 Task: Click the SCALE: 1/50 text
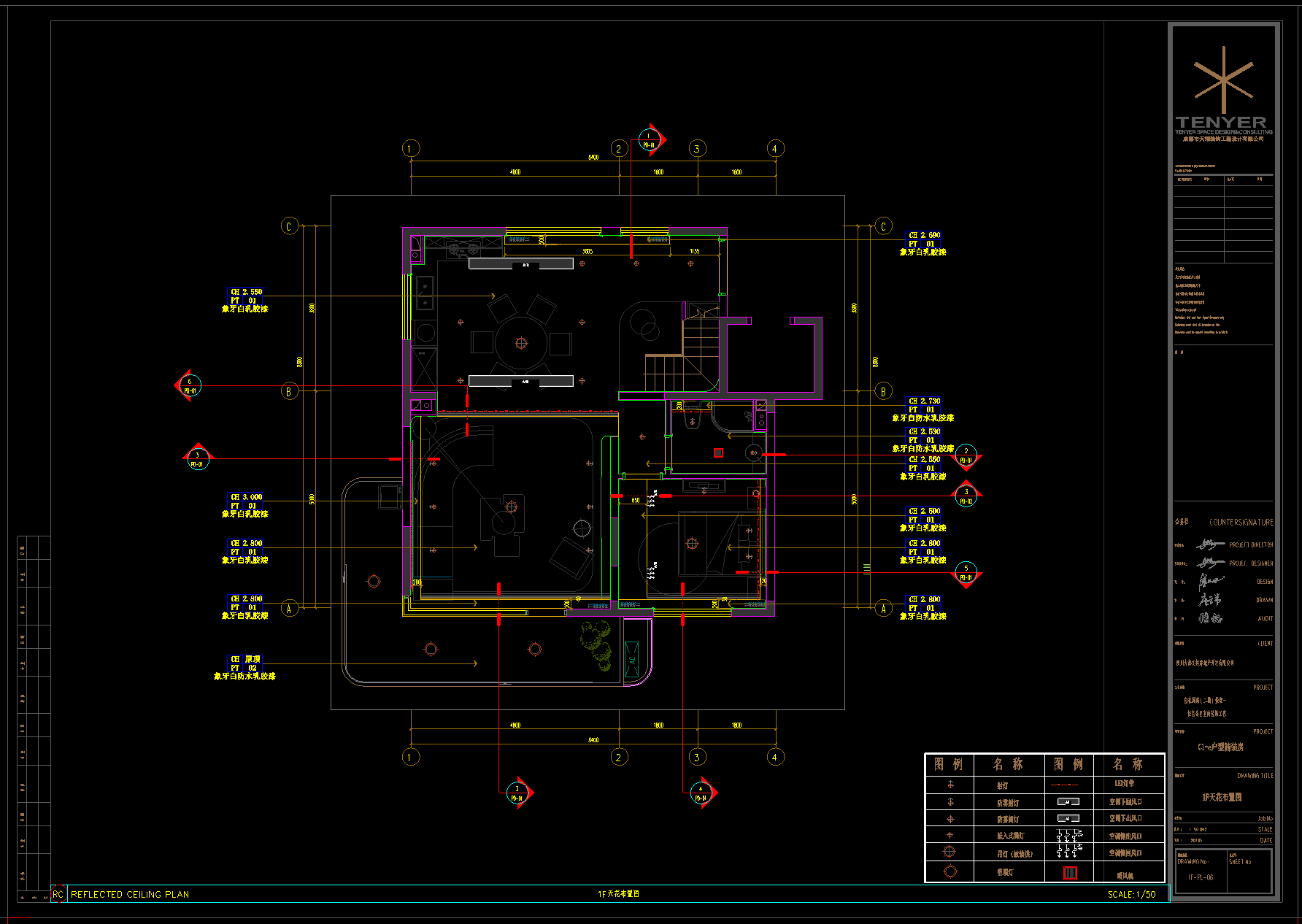click(1131, 894)
